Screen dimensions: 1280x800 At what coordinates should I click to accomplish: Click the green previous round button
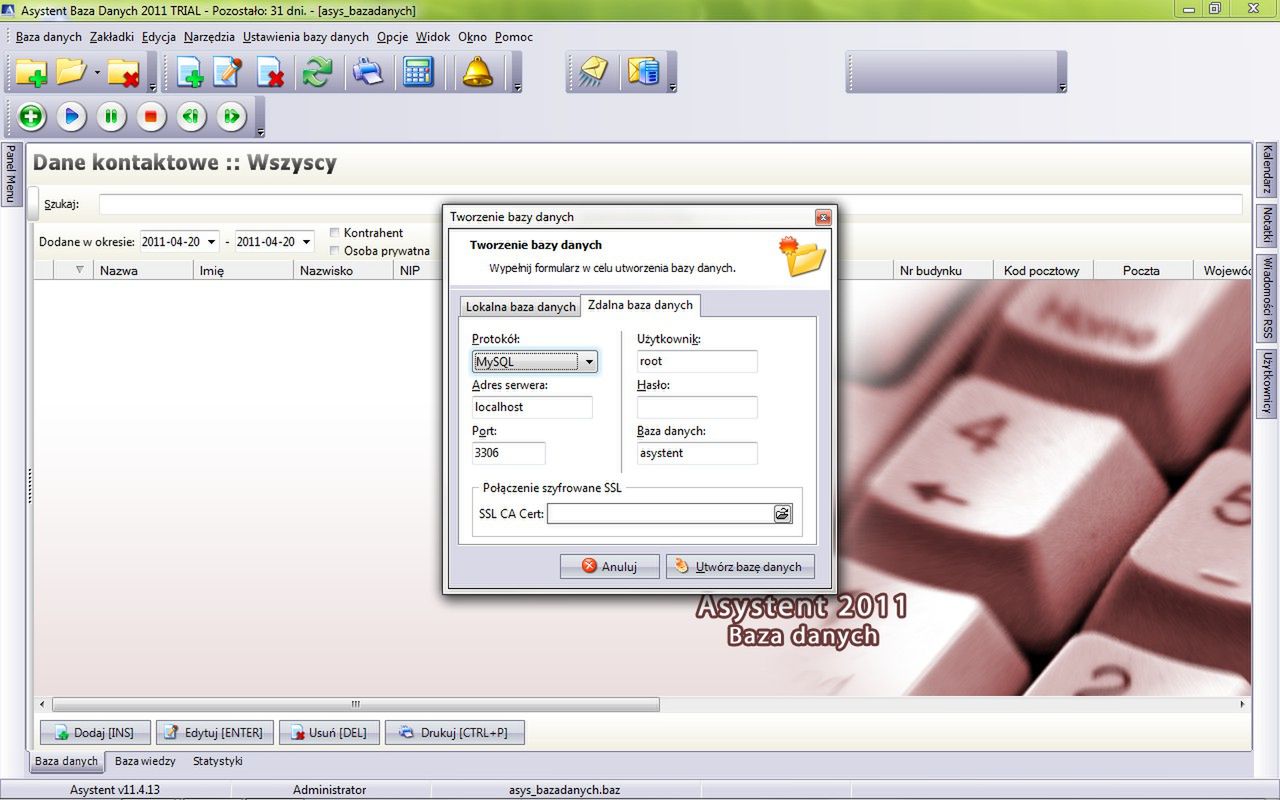pyautogui.click(x=191, y=117)
